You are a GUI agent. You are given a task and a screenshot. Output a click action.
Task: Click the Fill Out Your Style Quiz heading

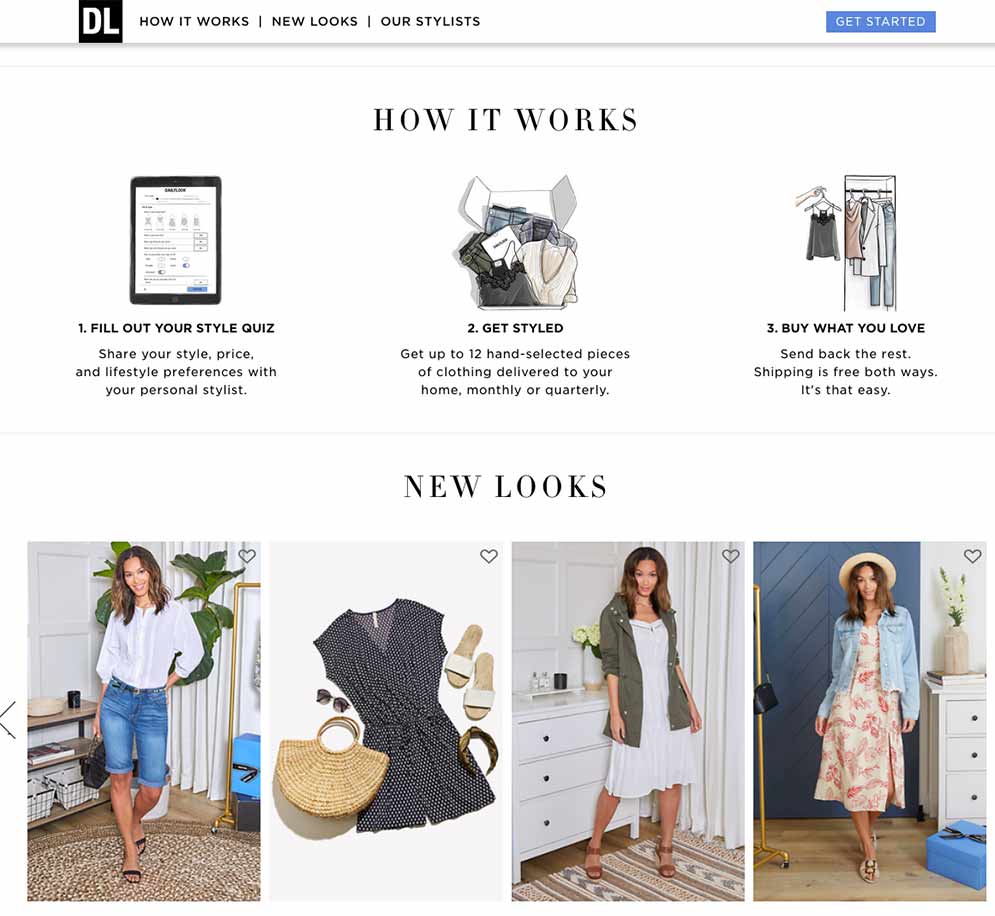(176, 328)
